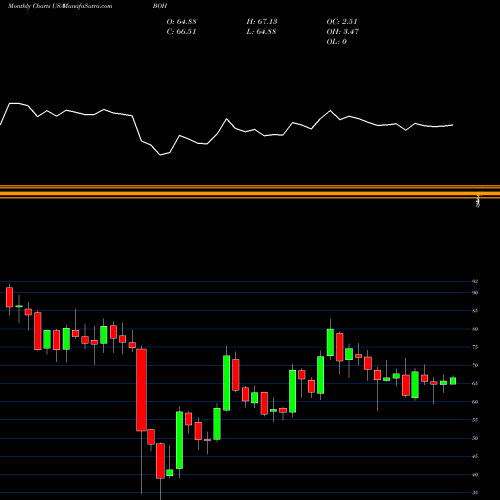This screenshot has width=500, height=500.
Task: Select the 'BOH' ticker symbol label
Action: click(160, 6)
